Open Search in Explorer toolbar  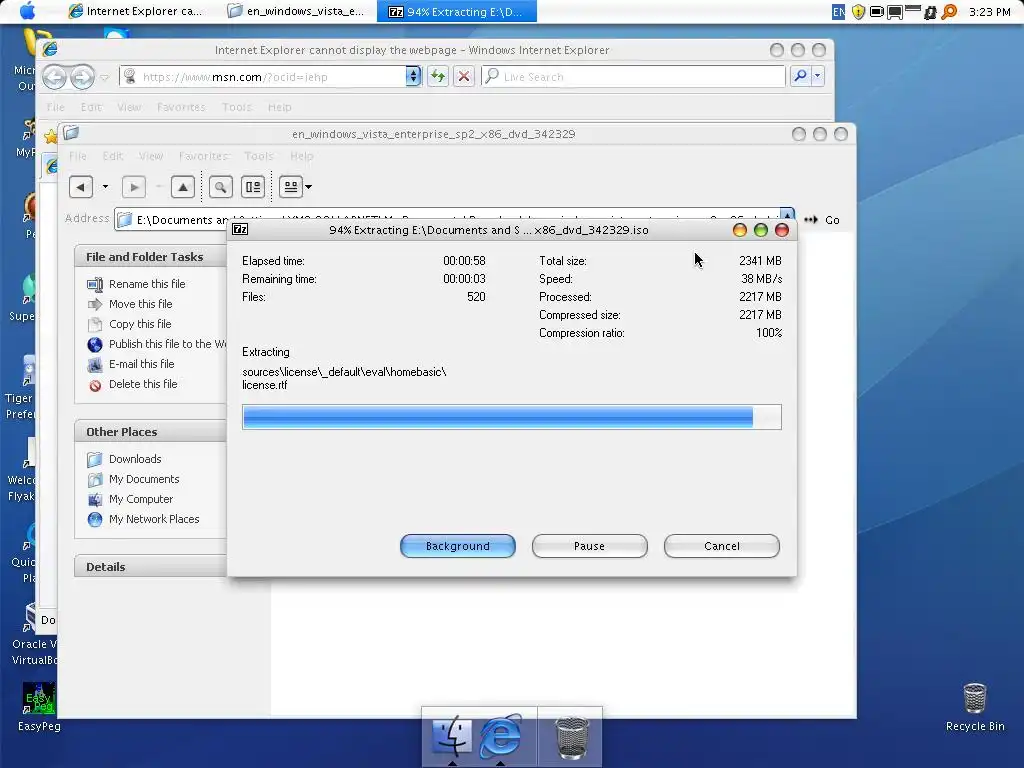(x=221, y=187)
